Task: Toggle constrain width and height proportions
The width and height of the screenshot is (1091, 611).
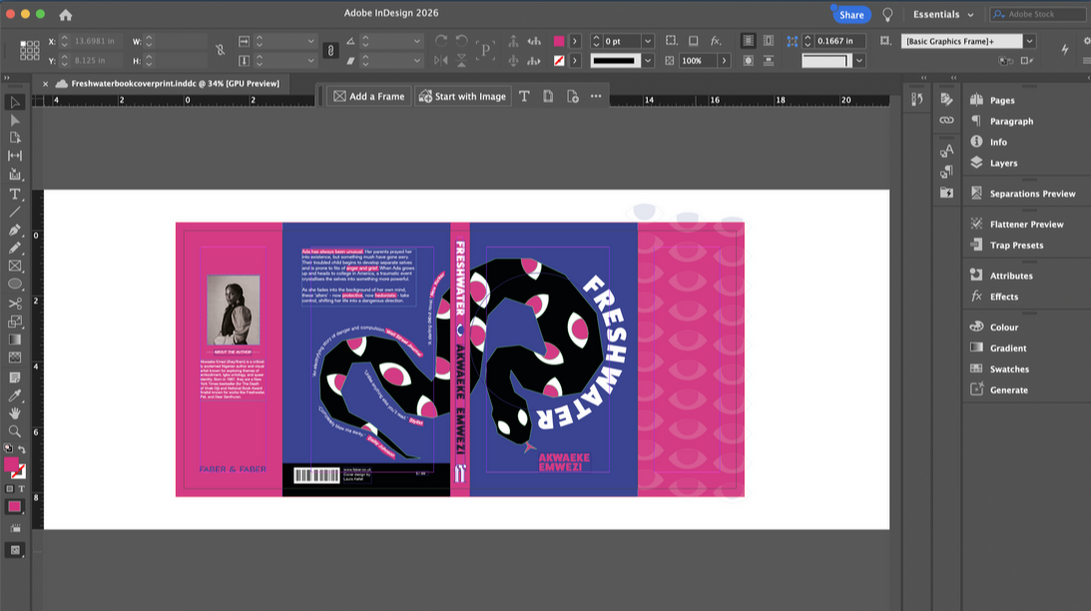Action: pyautogui.click(x=220, y=50)
